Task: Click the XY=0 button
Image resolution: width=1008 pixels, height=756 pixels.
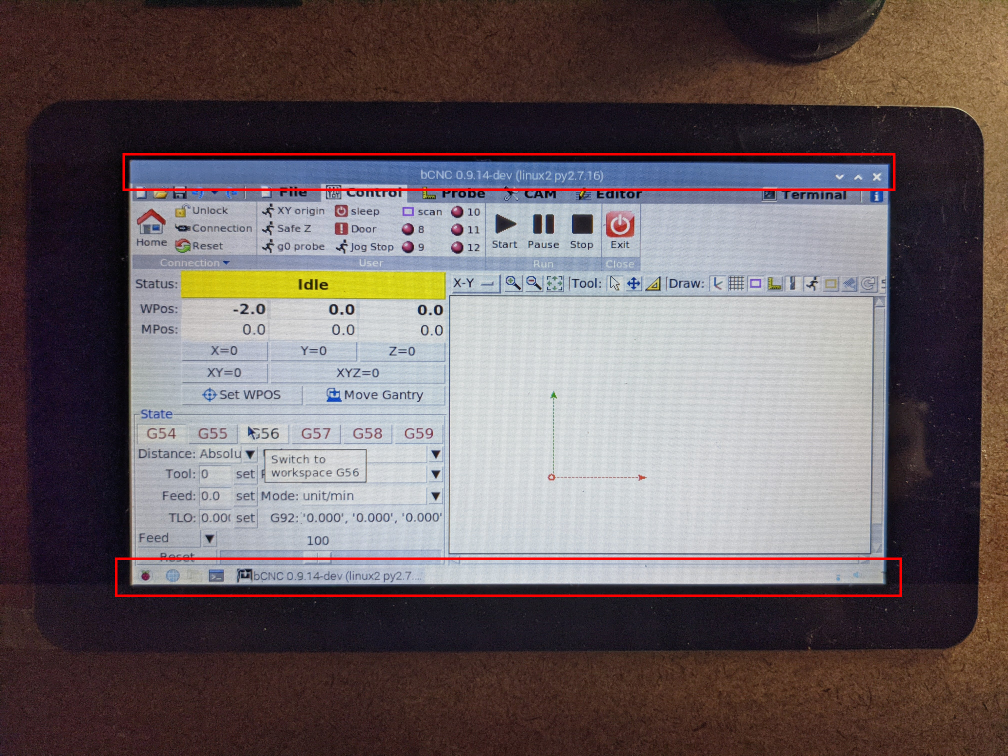Action: [x=224, y=373]
